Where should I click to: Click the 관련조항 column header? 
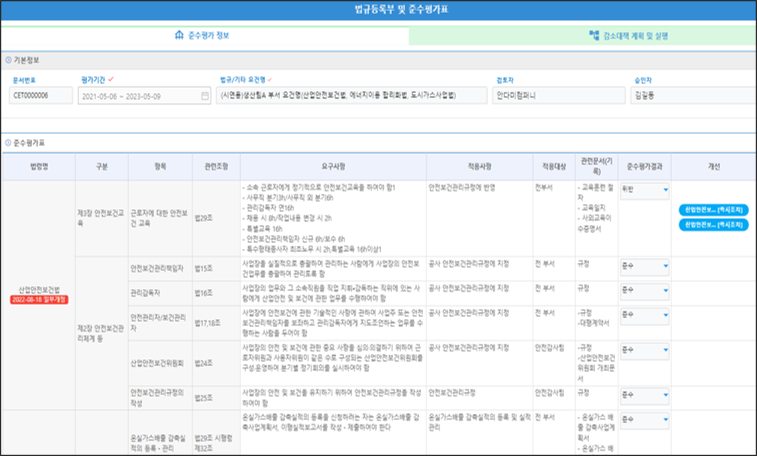tap(216, 167)
